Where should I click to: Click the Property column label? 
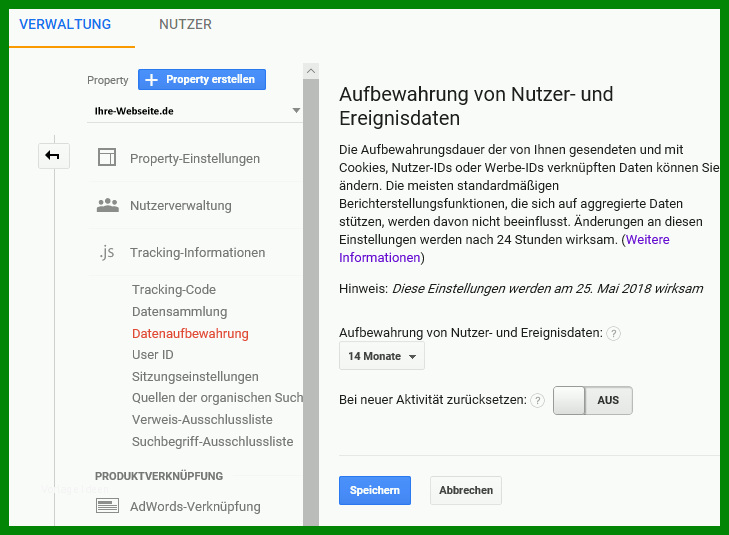click(x=107, y=80)
